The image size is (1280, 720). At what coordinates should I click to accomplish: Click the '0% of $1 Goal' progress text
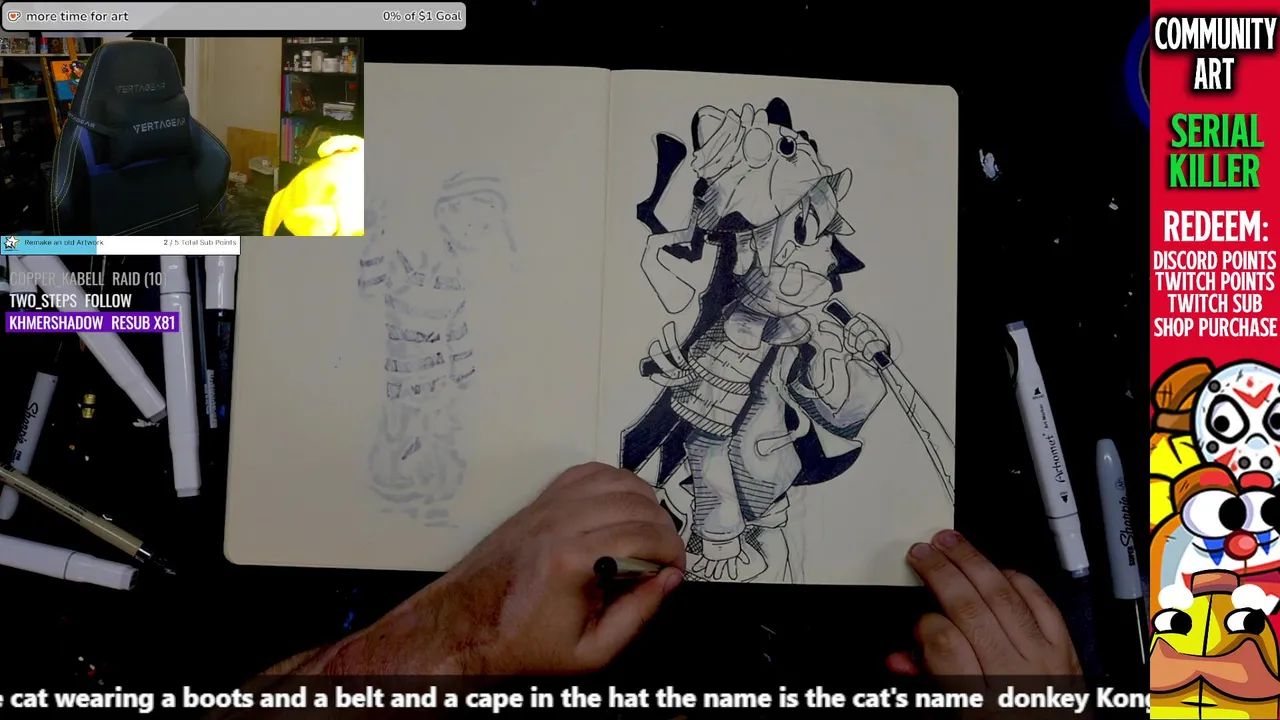(421, 16)
